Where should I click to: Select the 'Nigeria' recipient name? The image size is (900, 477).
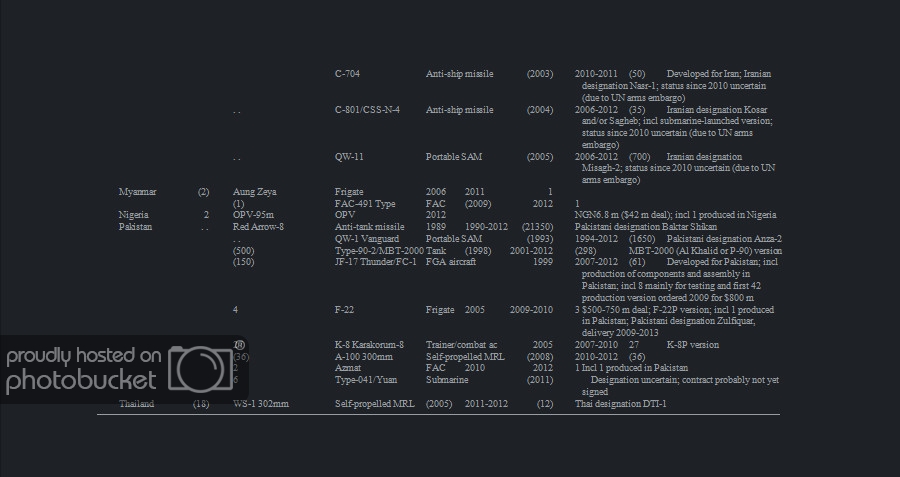pos(133,215)
